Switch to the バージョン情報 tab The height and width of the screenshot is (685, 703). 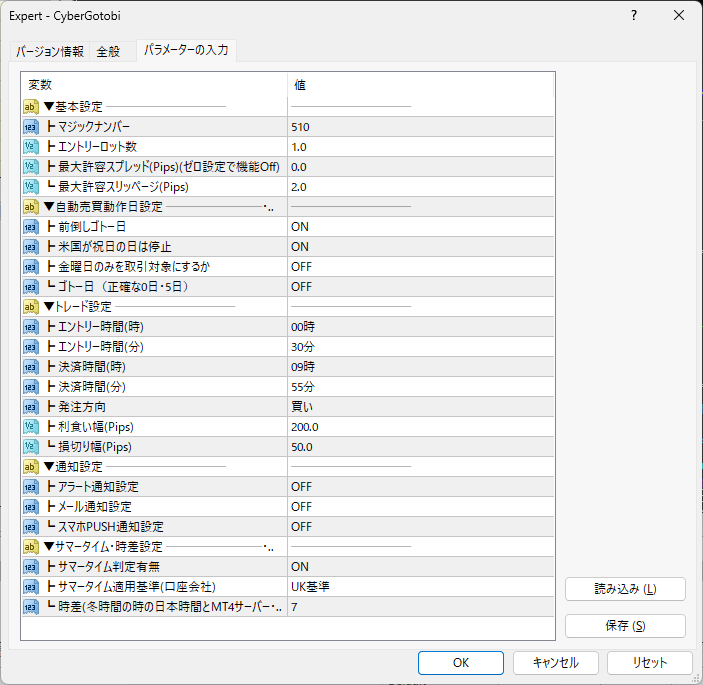[x=50, y=52]
